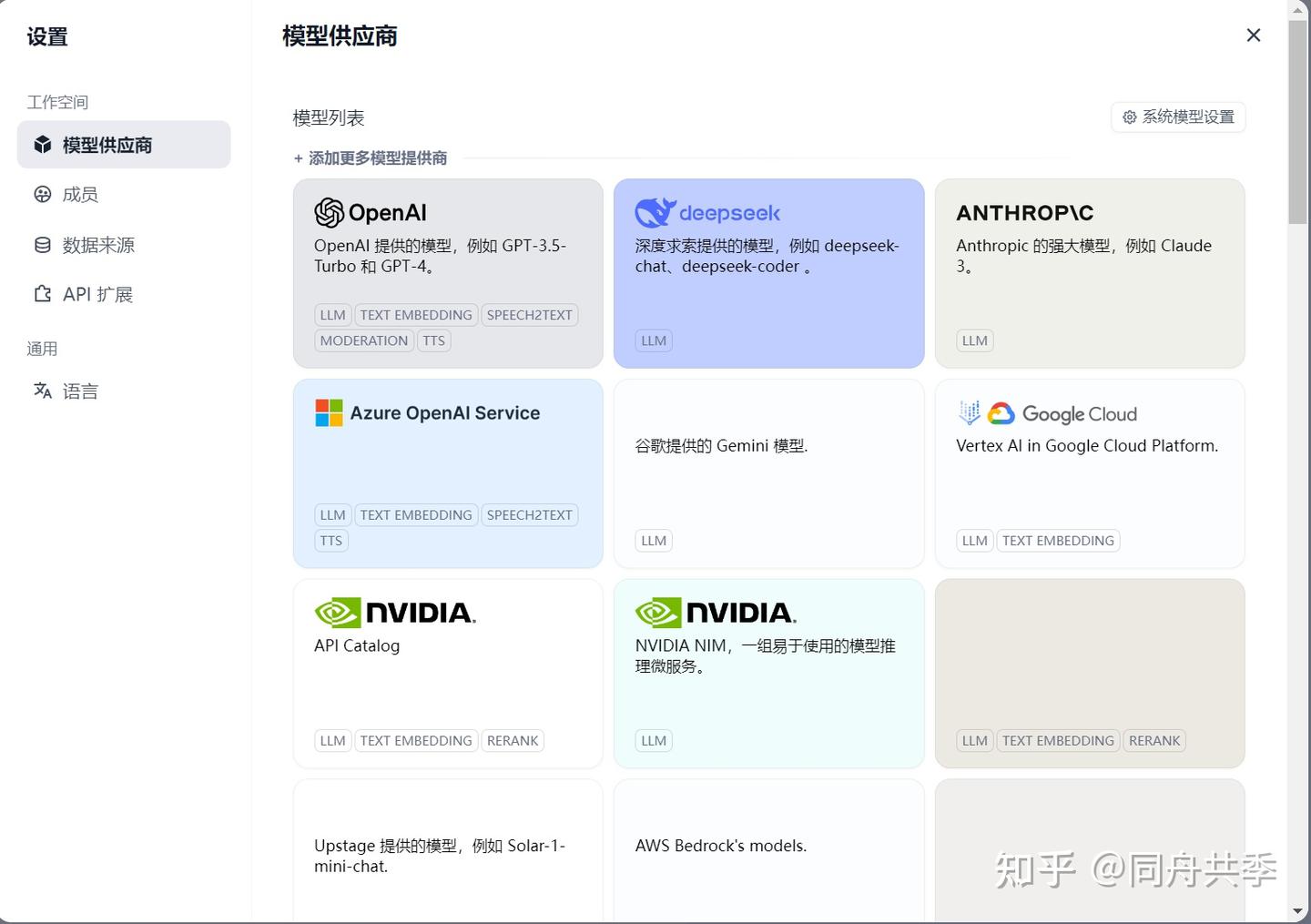
Task: Click the NVIDIA API Catalog logo
Action: tap(394, 613)
